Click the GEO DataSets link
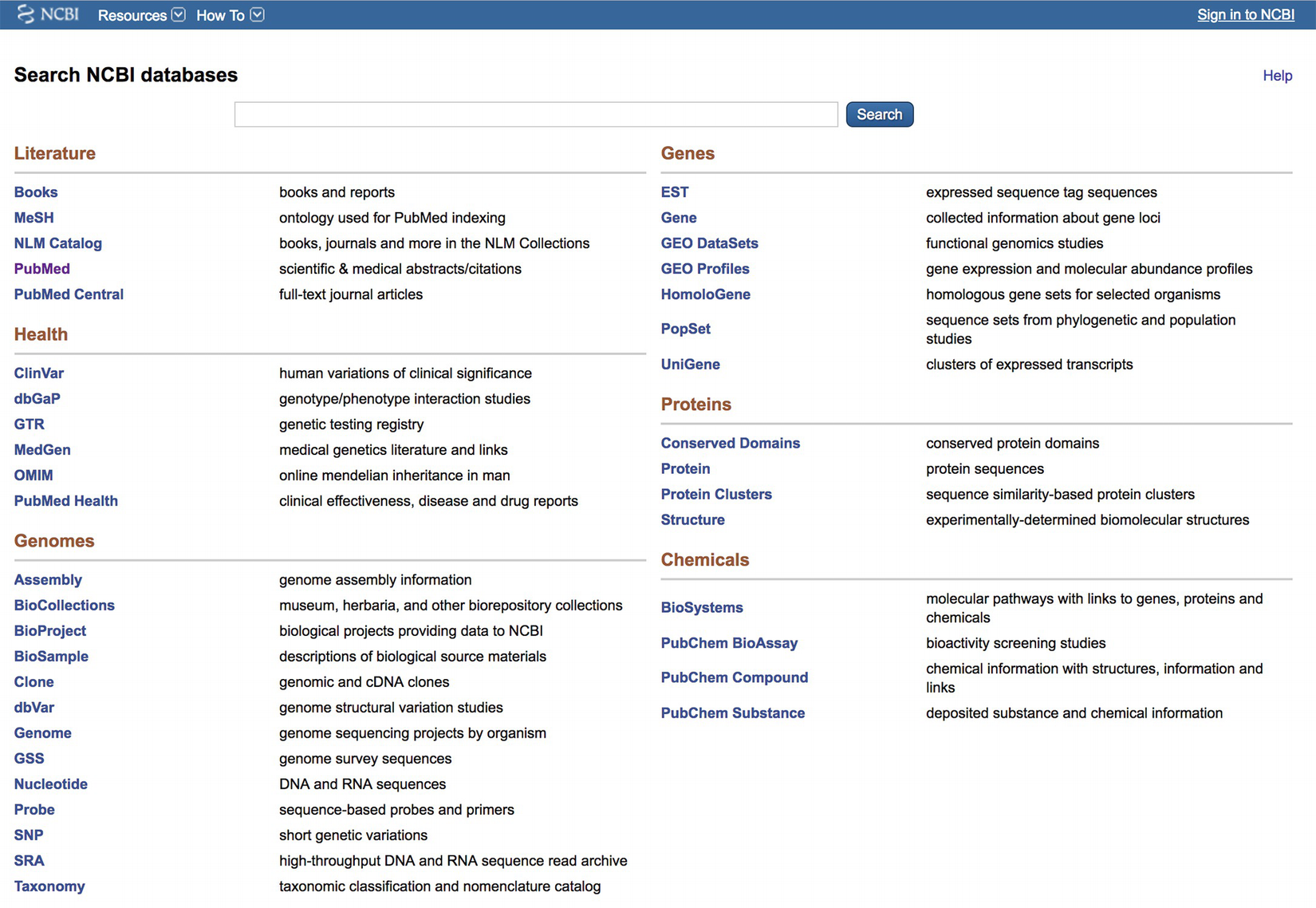Screen dimensions: 1316x908 click(x=709, y=243)
